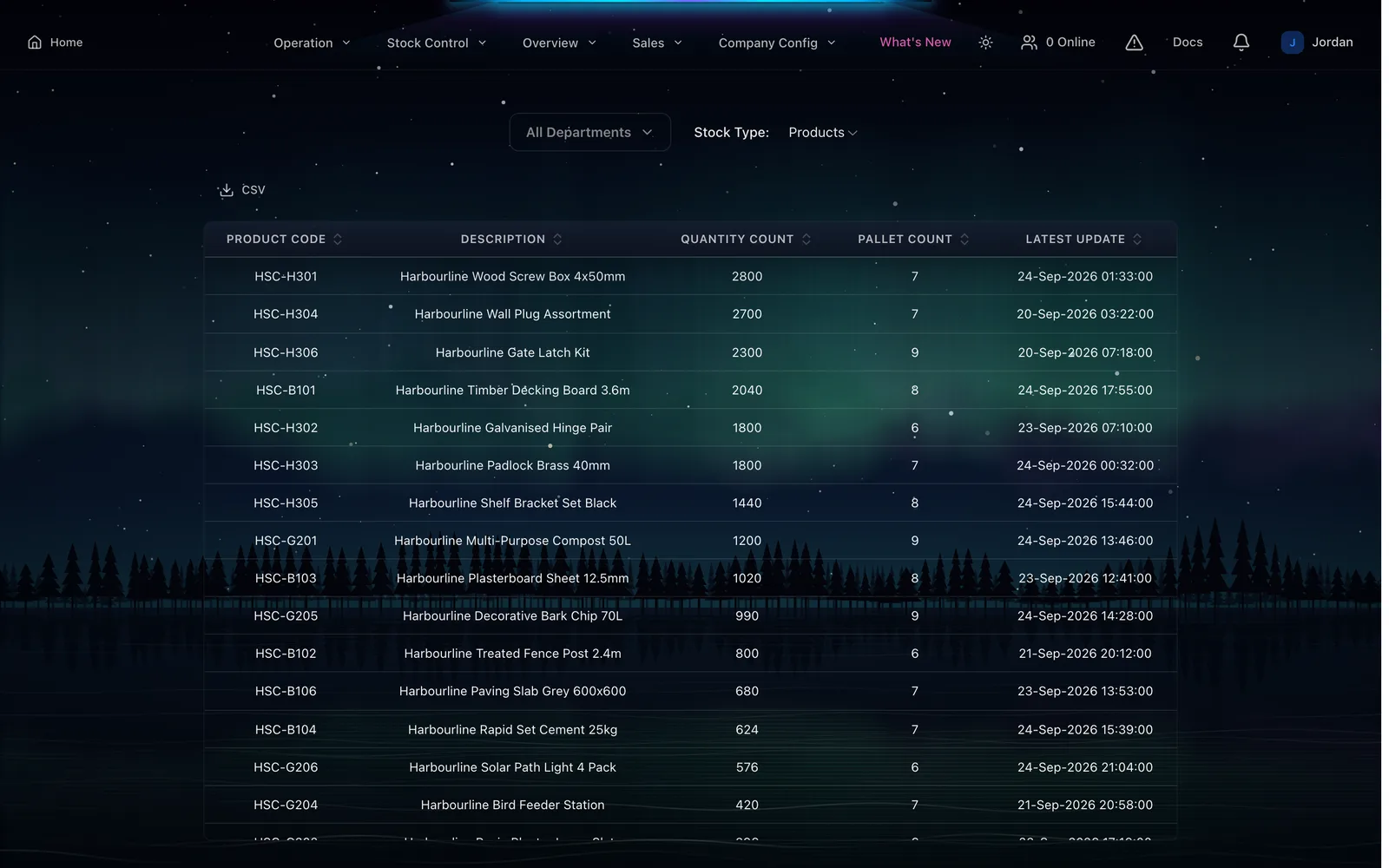Click Harbourline Galvanised Hinge Pair row
The image size is (1389, 868).
tap(690, 428)
